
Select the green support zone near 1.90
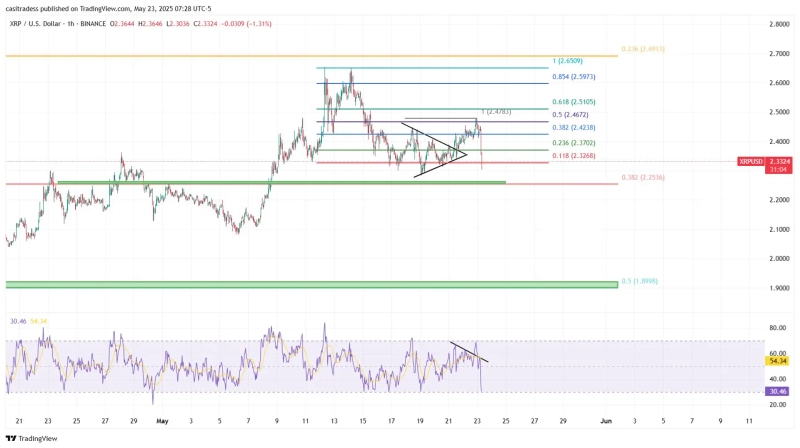click(x=310, y=285)
